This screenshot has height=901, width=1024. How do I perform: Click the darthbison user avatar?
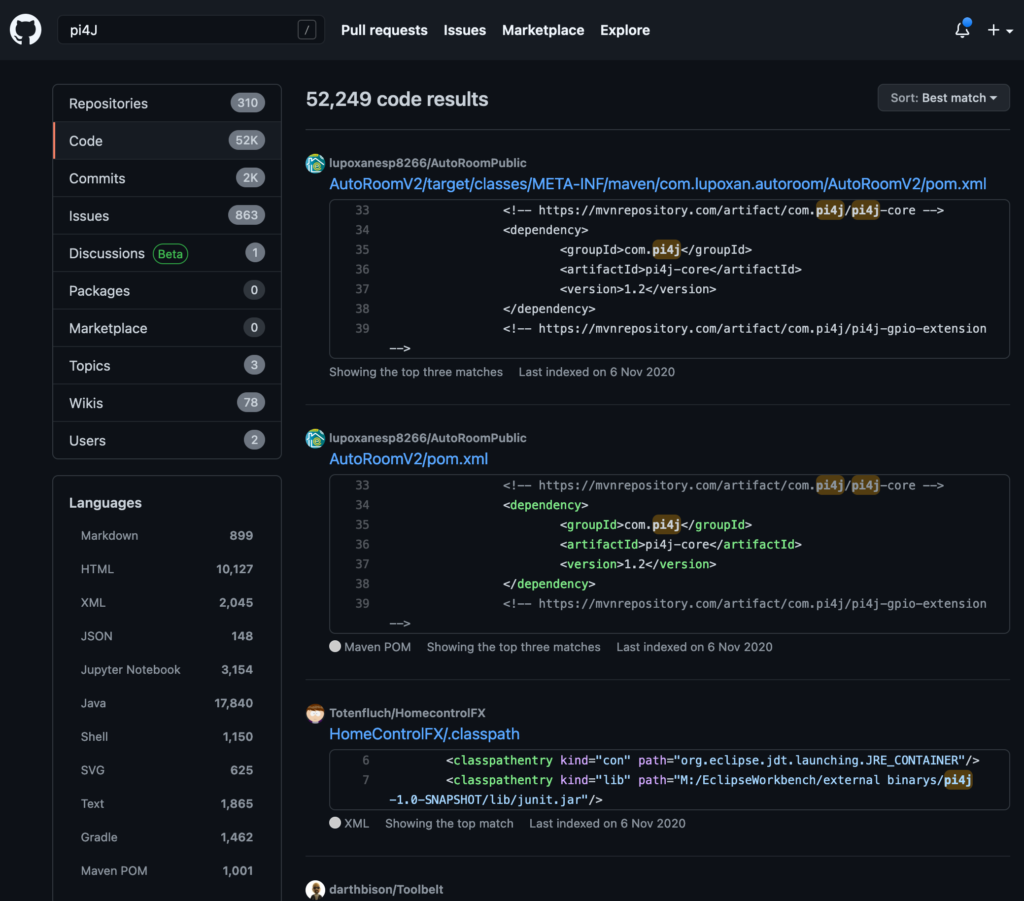(x=315, y=889)
